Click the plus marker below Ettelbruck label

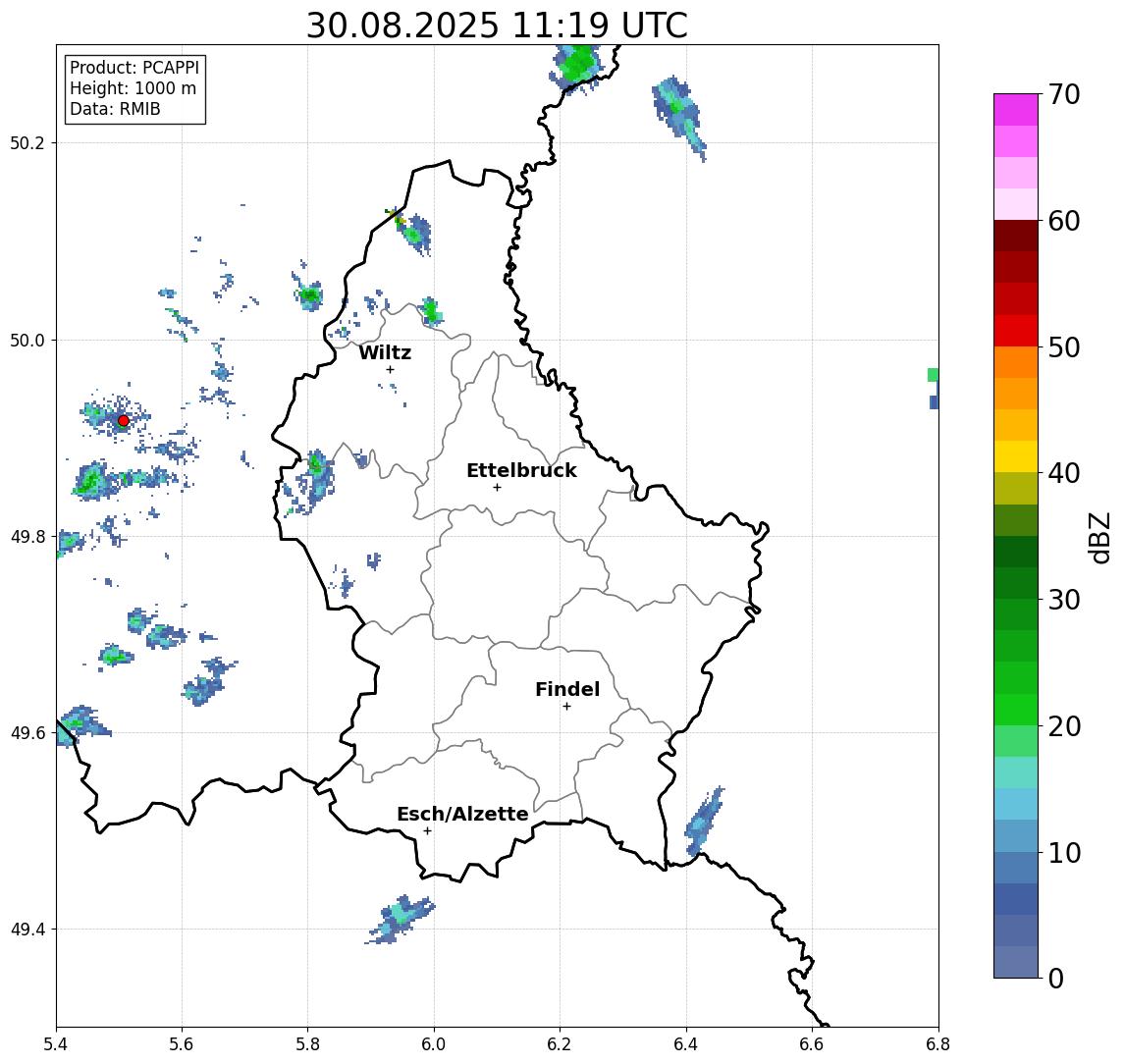click(x=497, y=488)
